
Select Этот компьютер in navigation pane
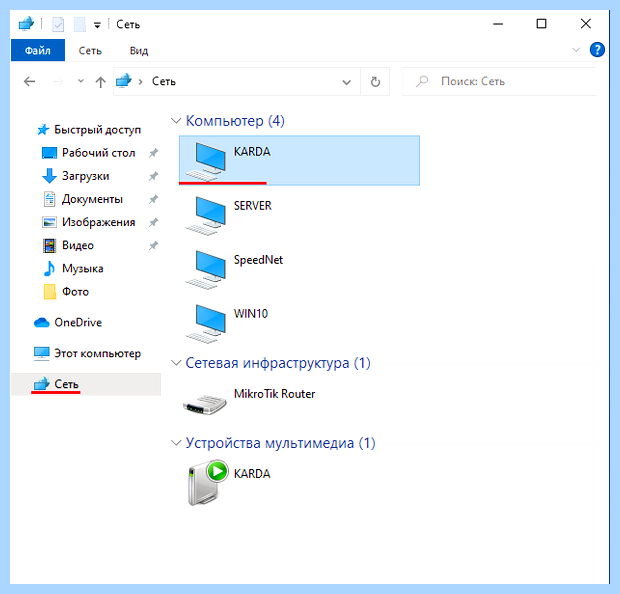(x=97, y=354)
